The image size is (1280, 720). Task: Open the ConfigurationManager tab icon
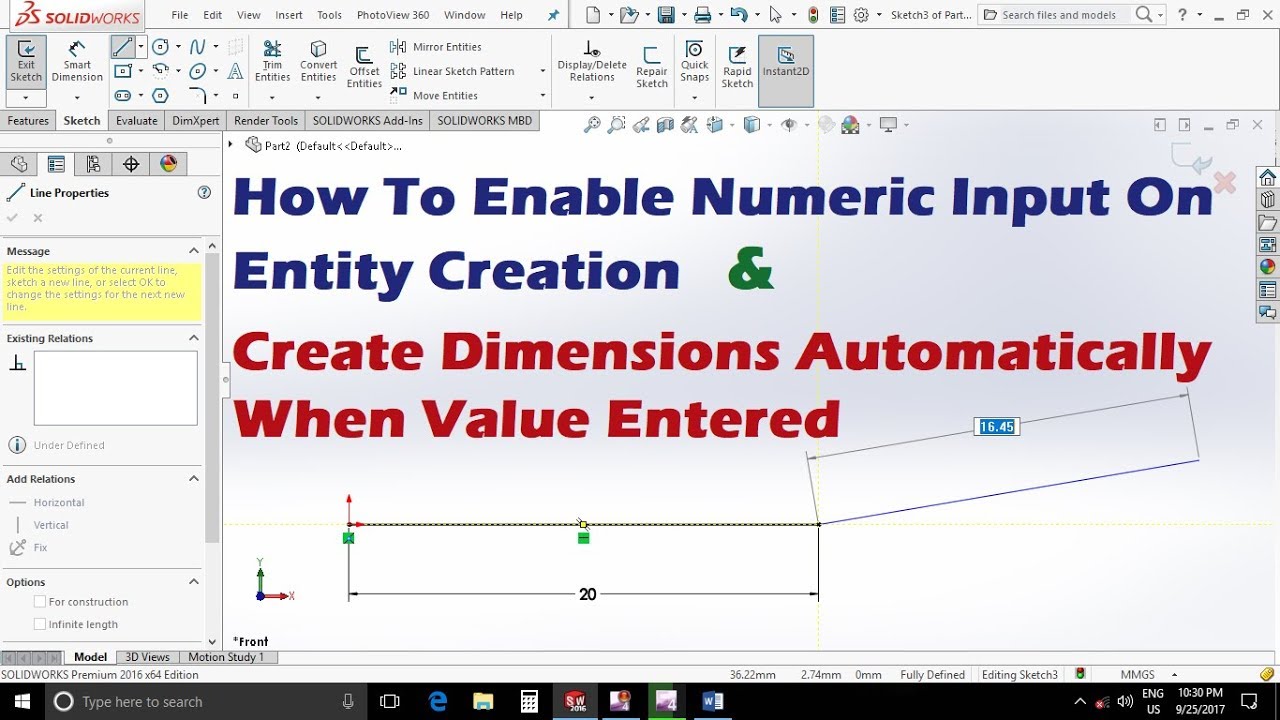(x=93, y=164)
